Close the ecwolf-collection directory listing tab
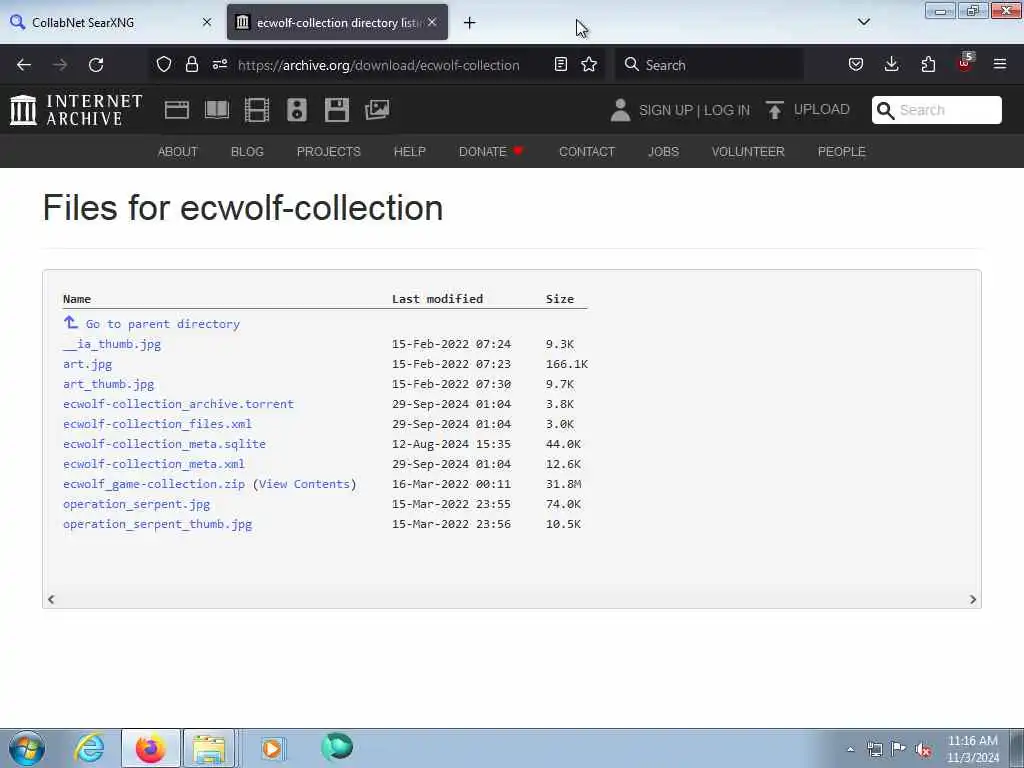 tap(432, 22)
